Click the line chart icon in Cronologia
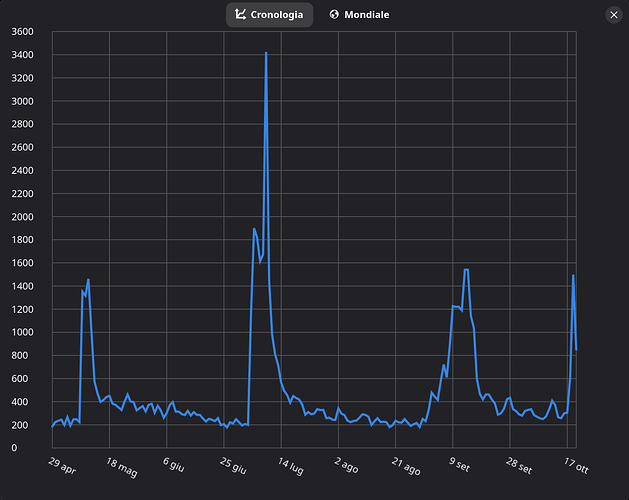 tap(240, 15)
